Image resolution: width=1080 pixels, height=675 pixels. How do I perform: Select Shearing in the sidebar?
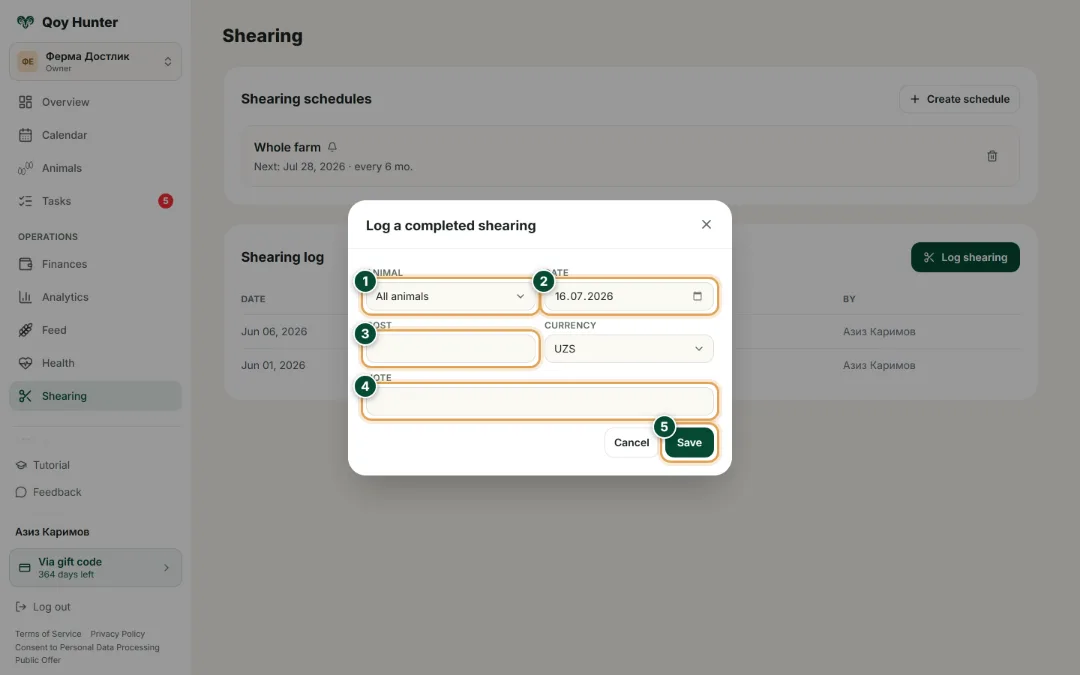(95, 396)
